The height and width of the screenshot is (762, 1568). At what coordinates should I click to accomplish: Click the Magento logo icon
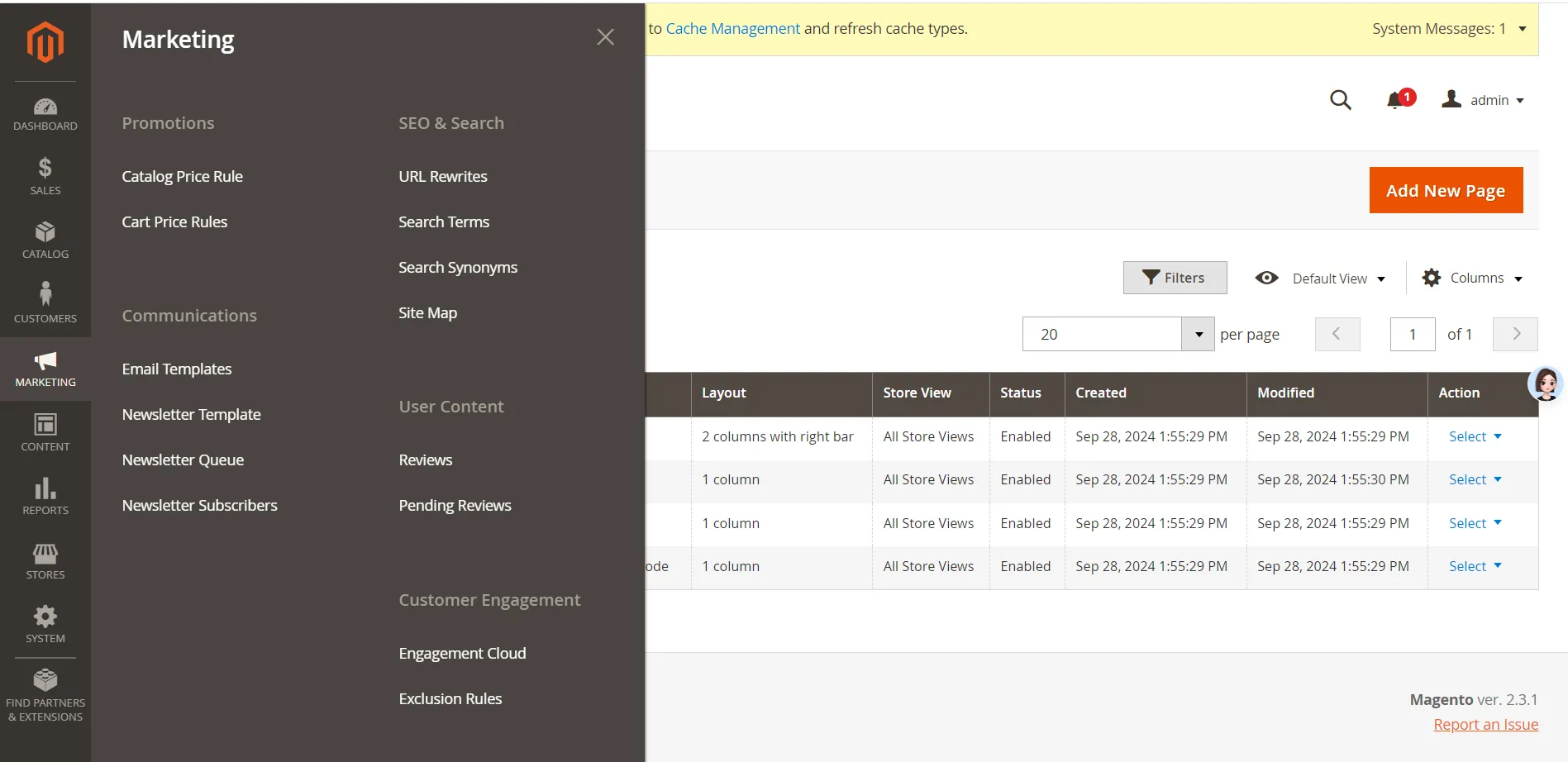45,41
